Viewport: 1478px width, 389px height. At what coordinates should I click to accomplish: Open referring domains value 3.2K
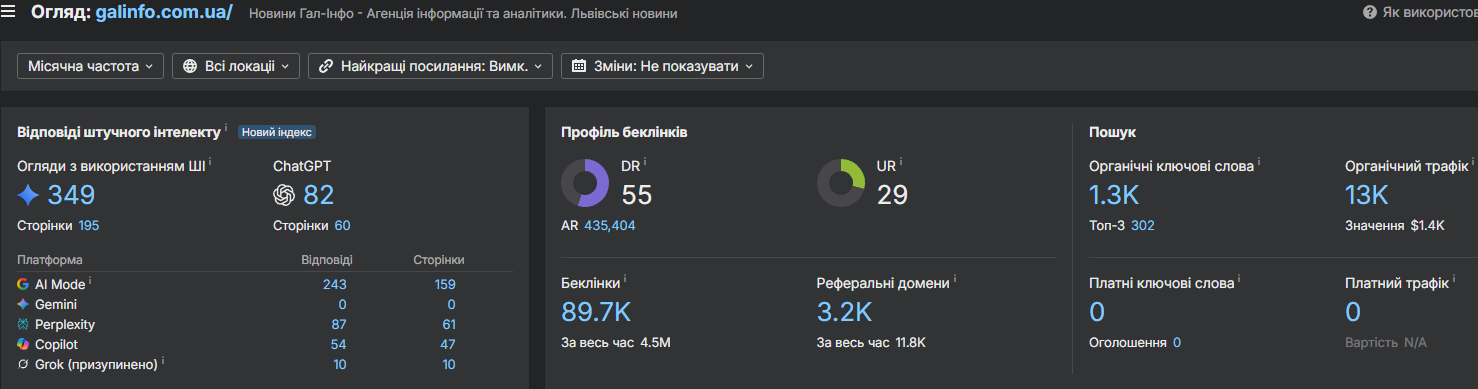pyautogui.click(x=845, y=312)
